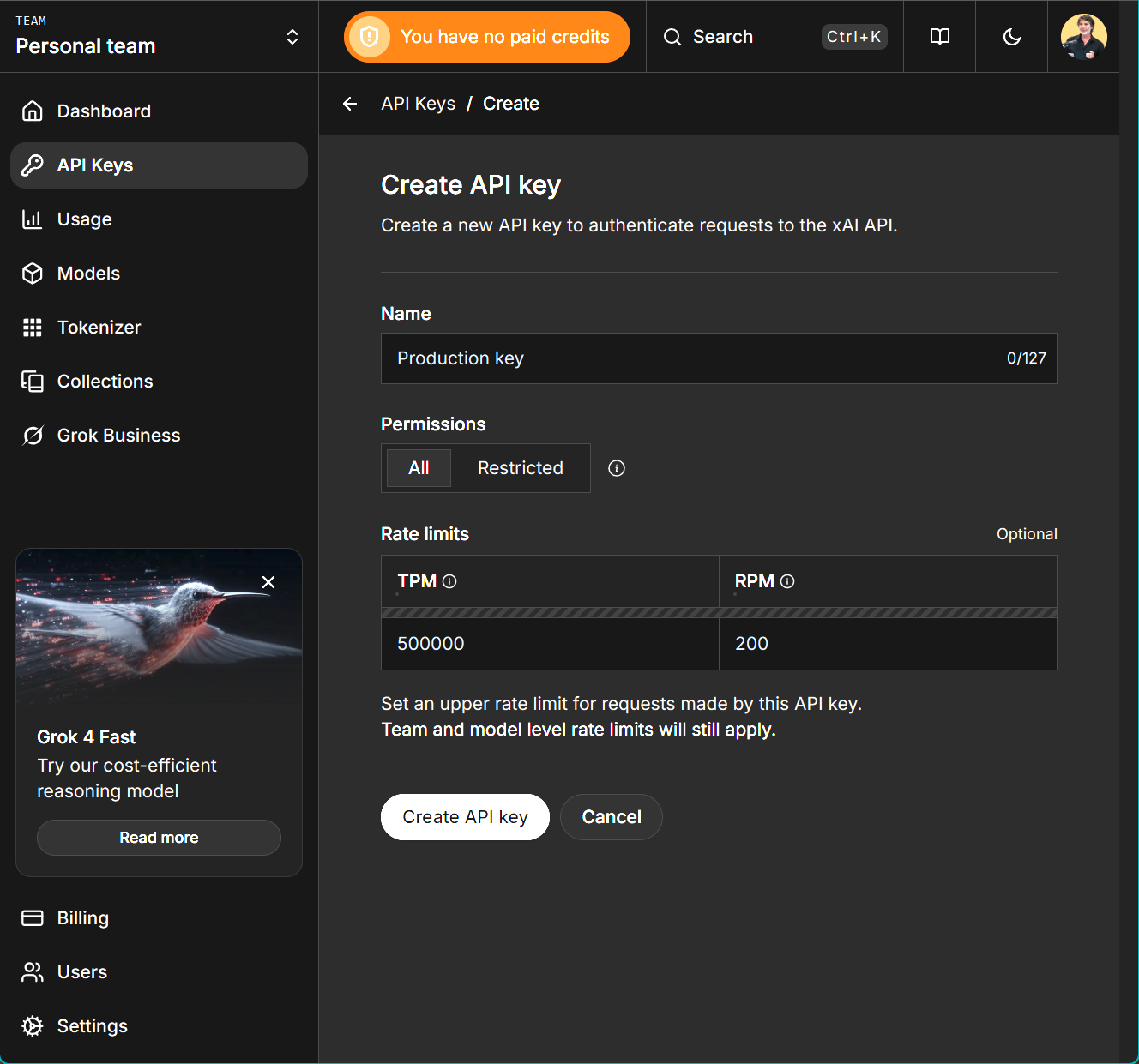Click the TPM rate limit value field

[x=549, y=644]
